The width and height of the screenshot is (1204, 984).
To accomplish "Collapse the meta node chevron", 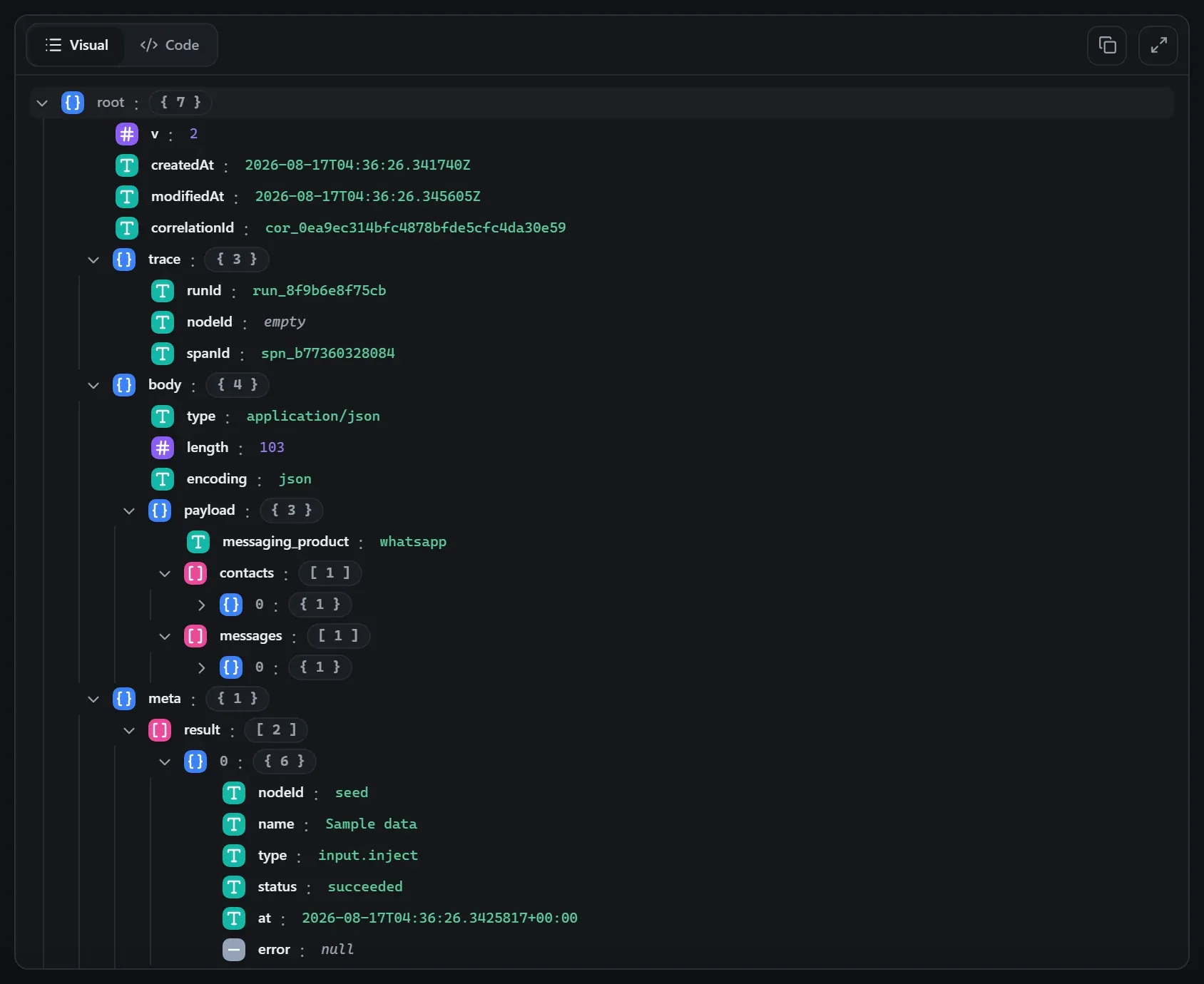I will pyautogui.click(x=93, y=699).
